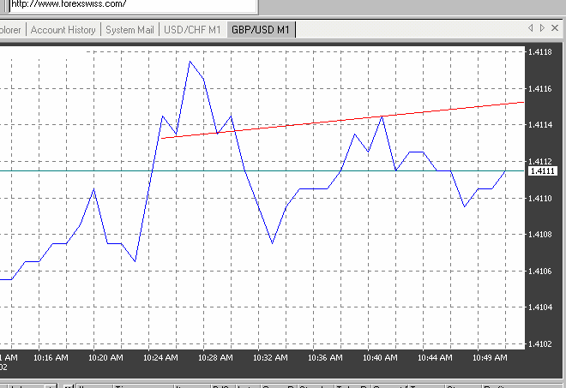The width and height of the screenshot is (566, 388).
Task: Click the 1.4104 price scale label
Action: (540, 307)
